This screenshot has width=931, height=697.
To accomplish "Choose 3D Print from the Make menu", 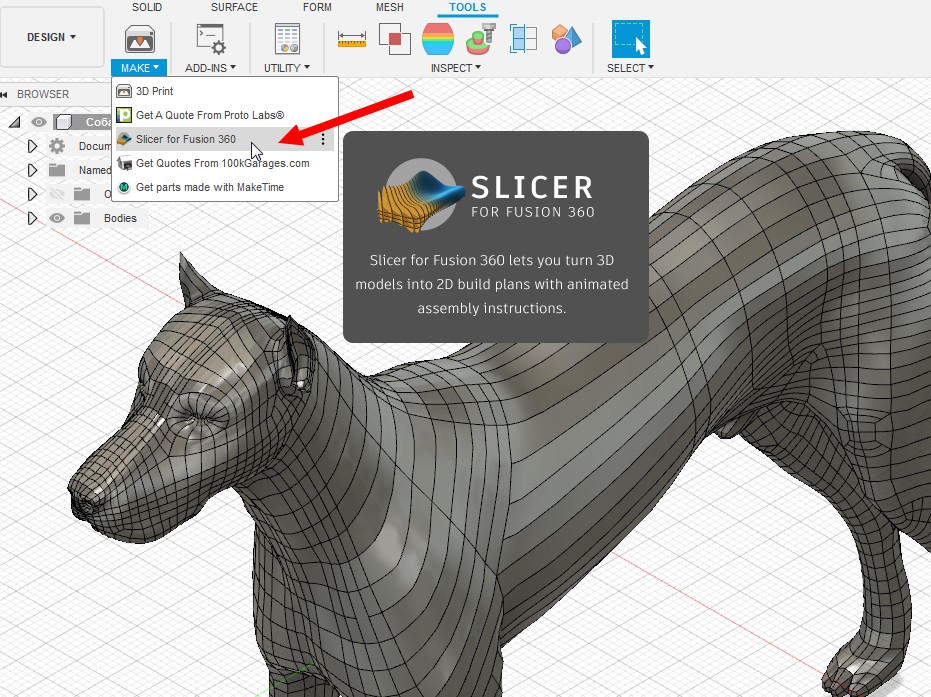I will pyautogui.click(x=225, y=91).
